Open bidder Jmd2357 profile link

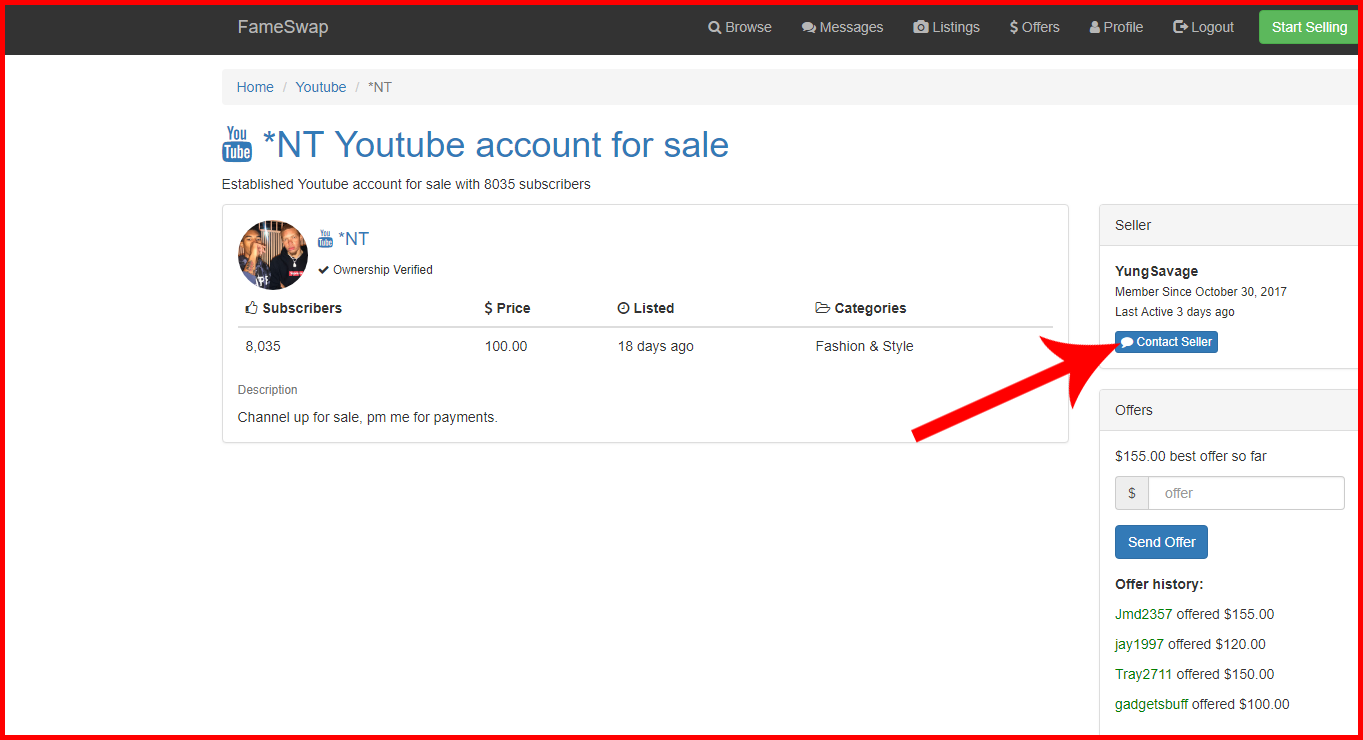(1143, 614)
